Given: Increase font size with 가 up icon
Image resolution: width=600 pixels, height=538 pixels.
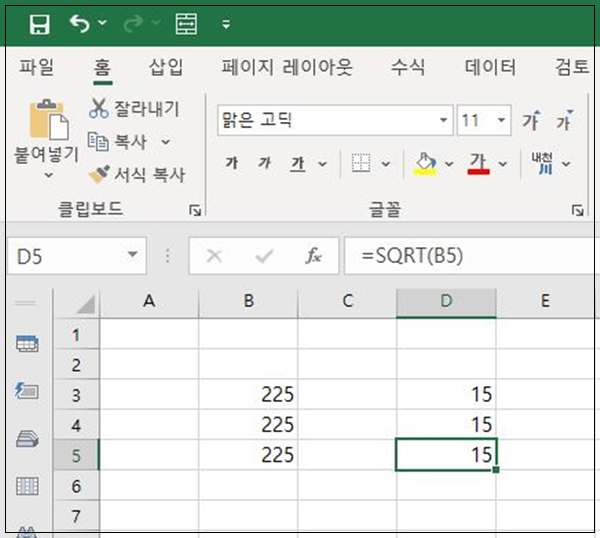Looking at the screenshot, I should click(532, 120).
